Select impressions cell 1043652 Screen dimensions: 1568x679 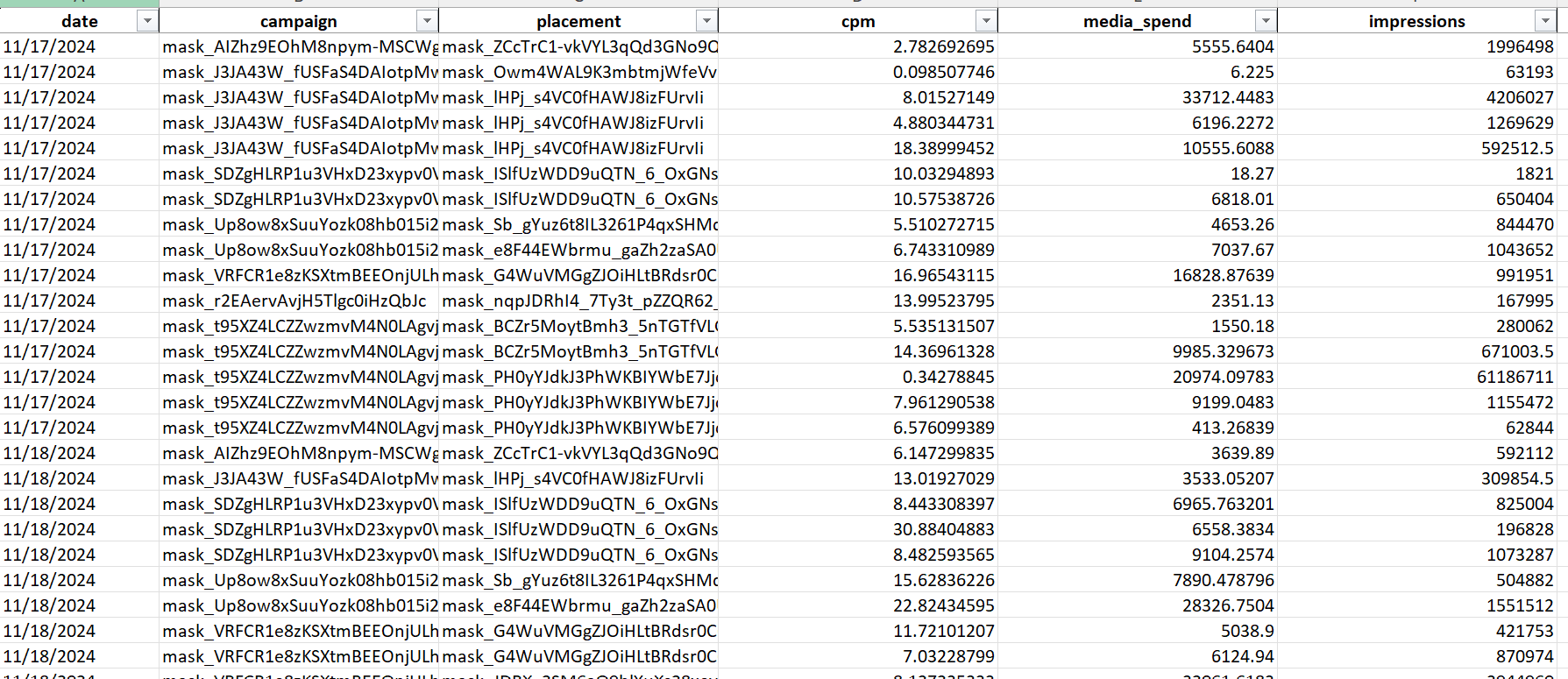(1417, 250)
